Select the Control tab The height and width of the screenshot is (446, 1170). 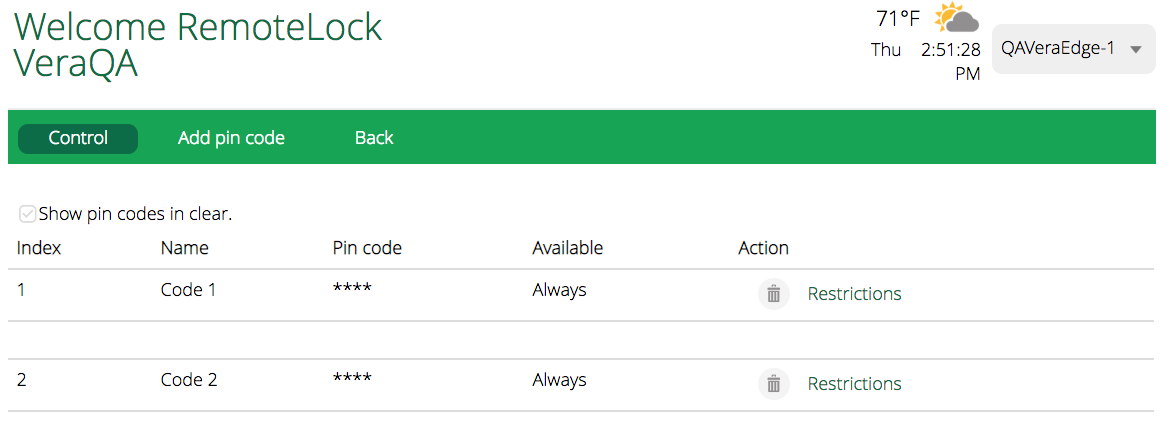(x=78, y=138)
